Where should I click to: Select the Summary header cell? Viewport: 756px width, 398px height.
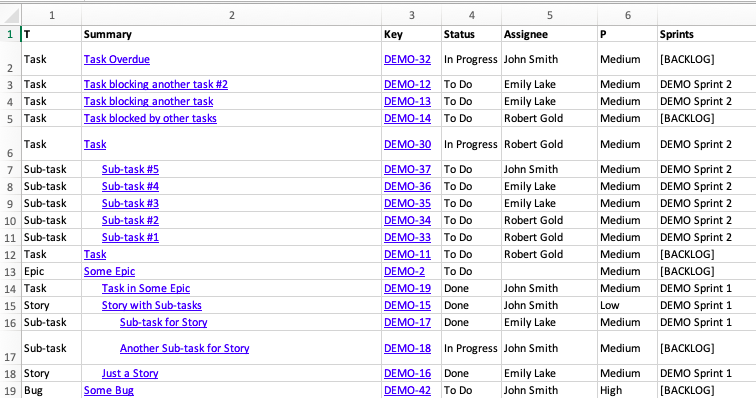(231, 34)
